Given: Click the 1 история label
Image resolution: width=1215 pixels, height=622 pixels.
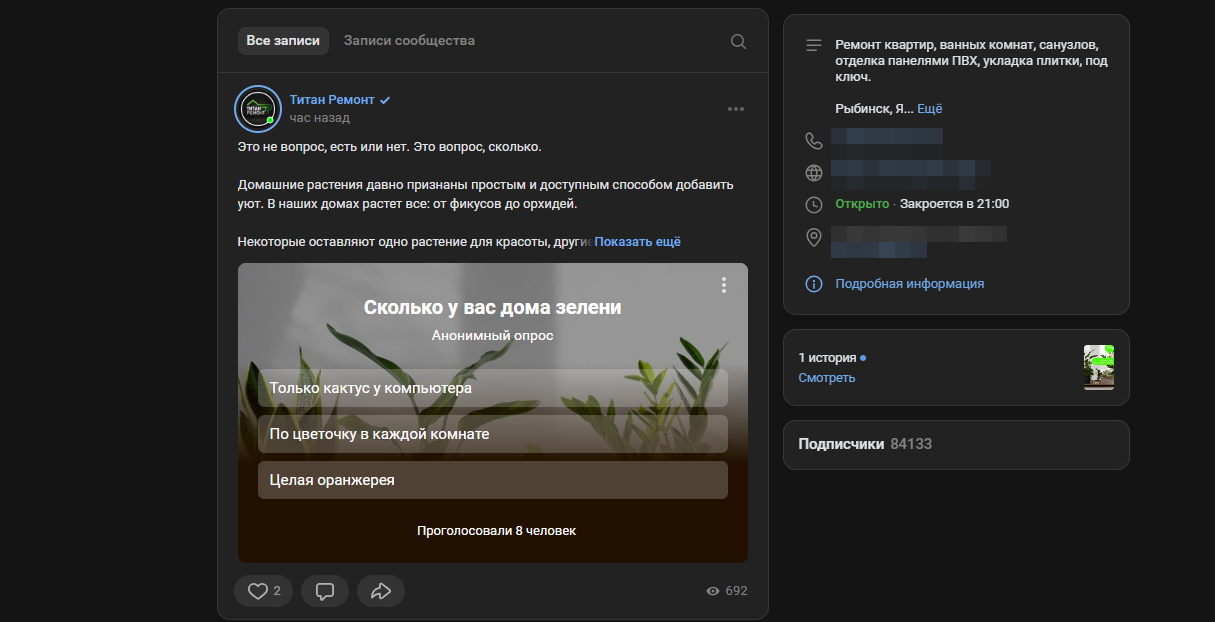Looking at the screenshot, I should [827, 357].
